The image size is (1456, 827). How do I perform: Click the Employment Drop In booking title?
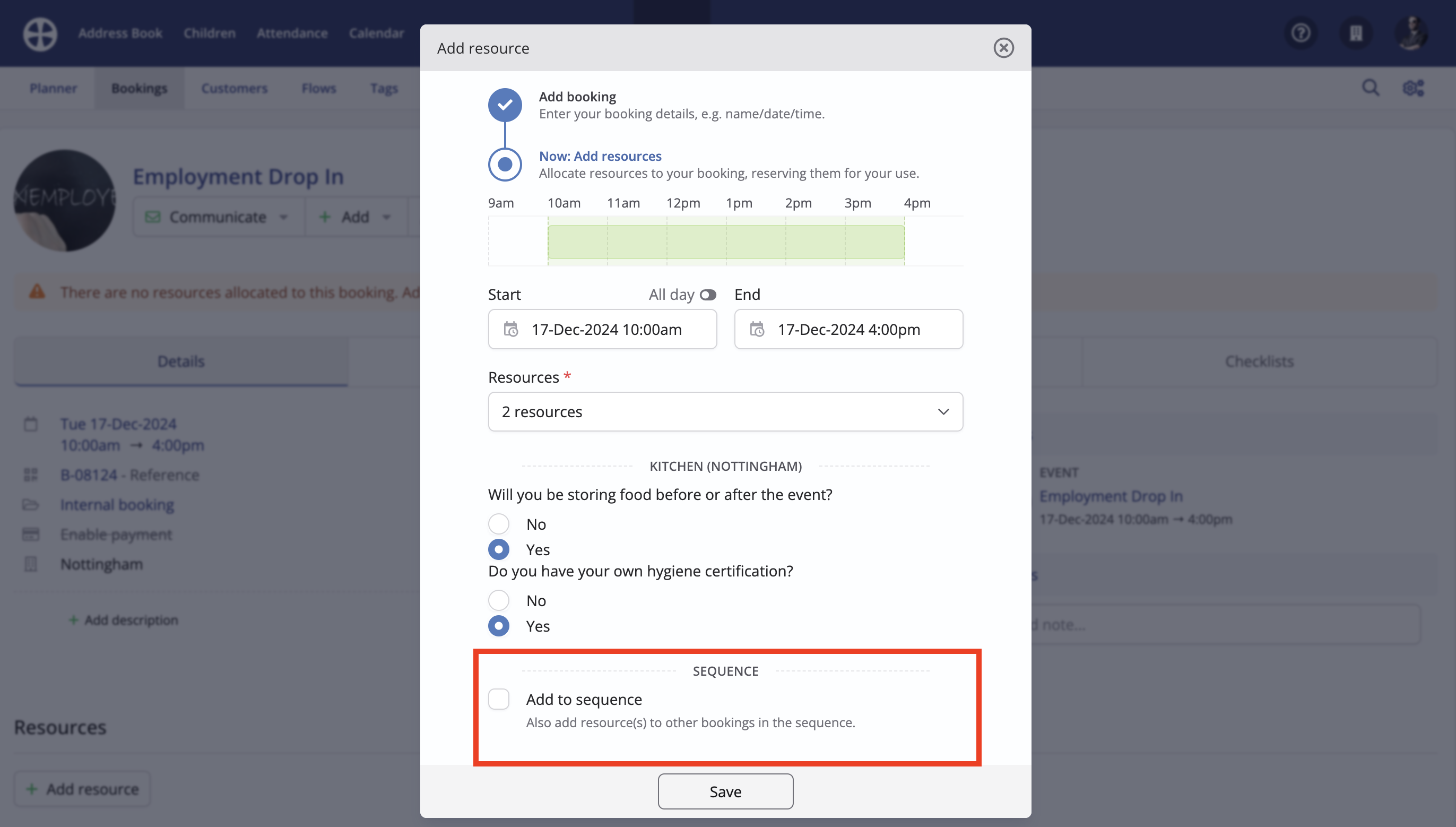(x=238, y=177)
